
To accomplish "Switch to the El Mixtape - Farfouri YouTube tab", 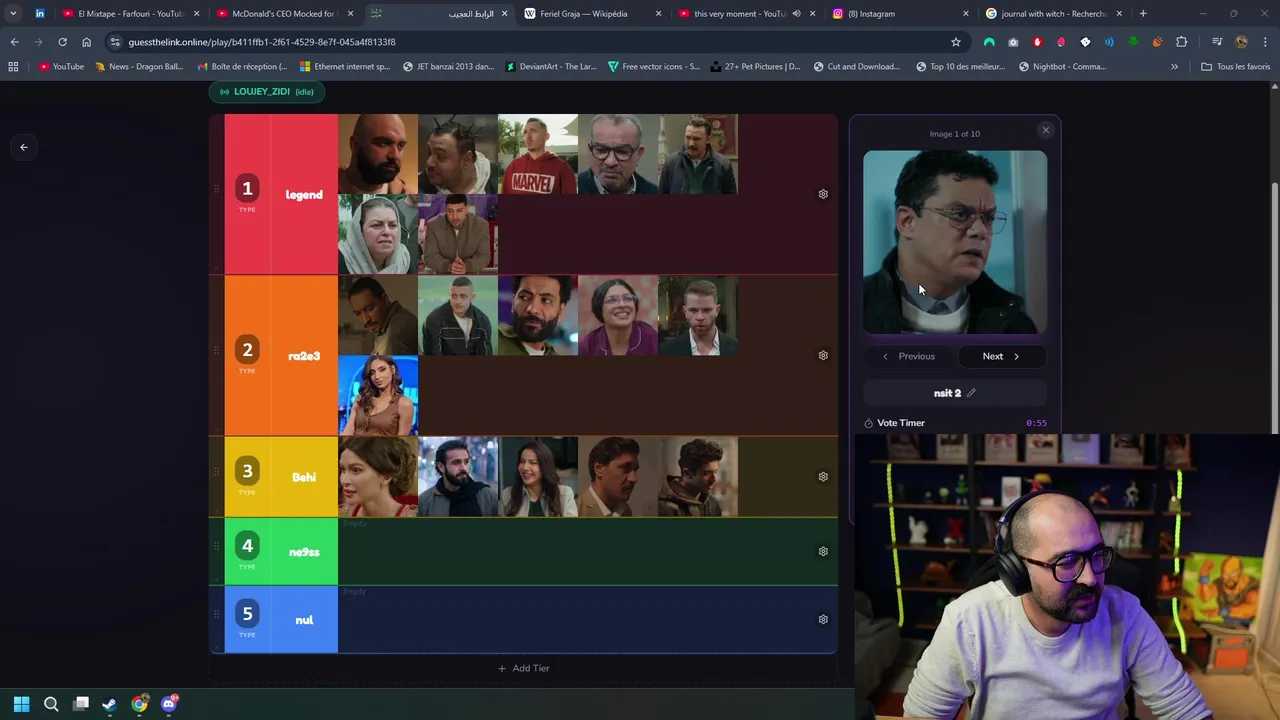I will click(x=130, y=14).
